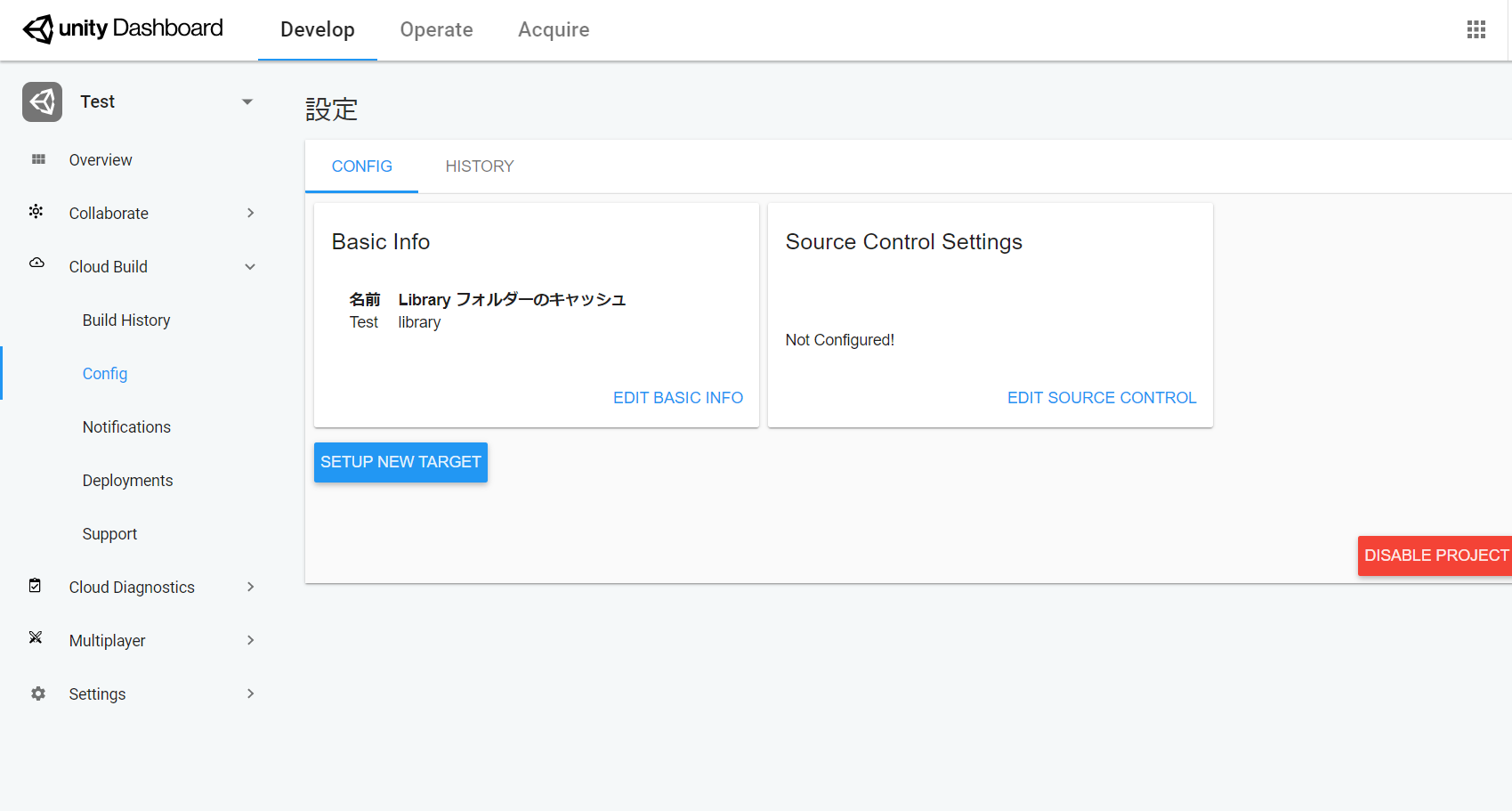Viewport: 1512px width, 811px height.
Task: Click the 設定 page title
Action: [x=332, y=109]
